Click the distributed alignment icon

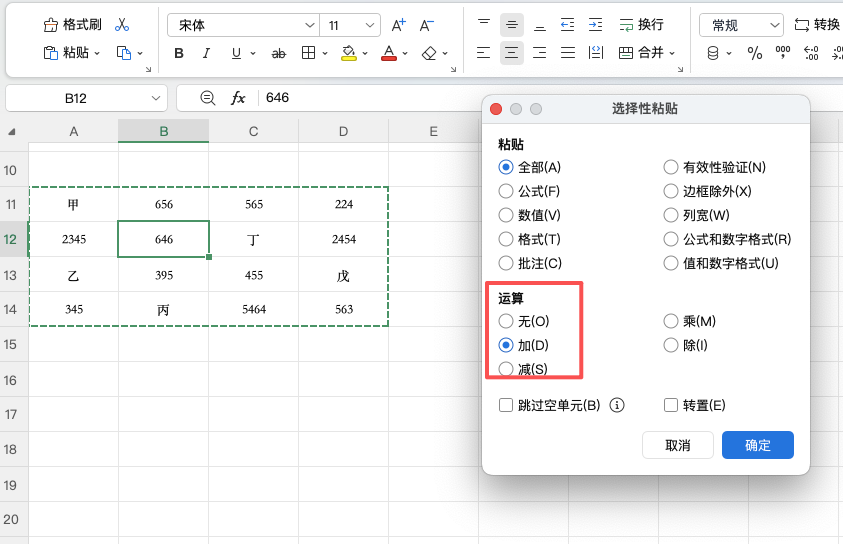click(x=596, y=53)
